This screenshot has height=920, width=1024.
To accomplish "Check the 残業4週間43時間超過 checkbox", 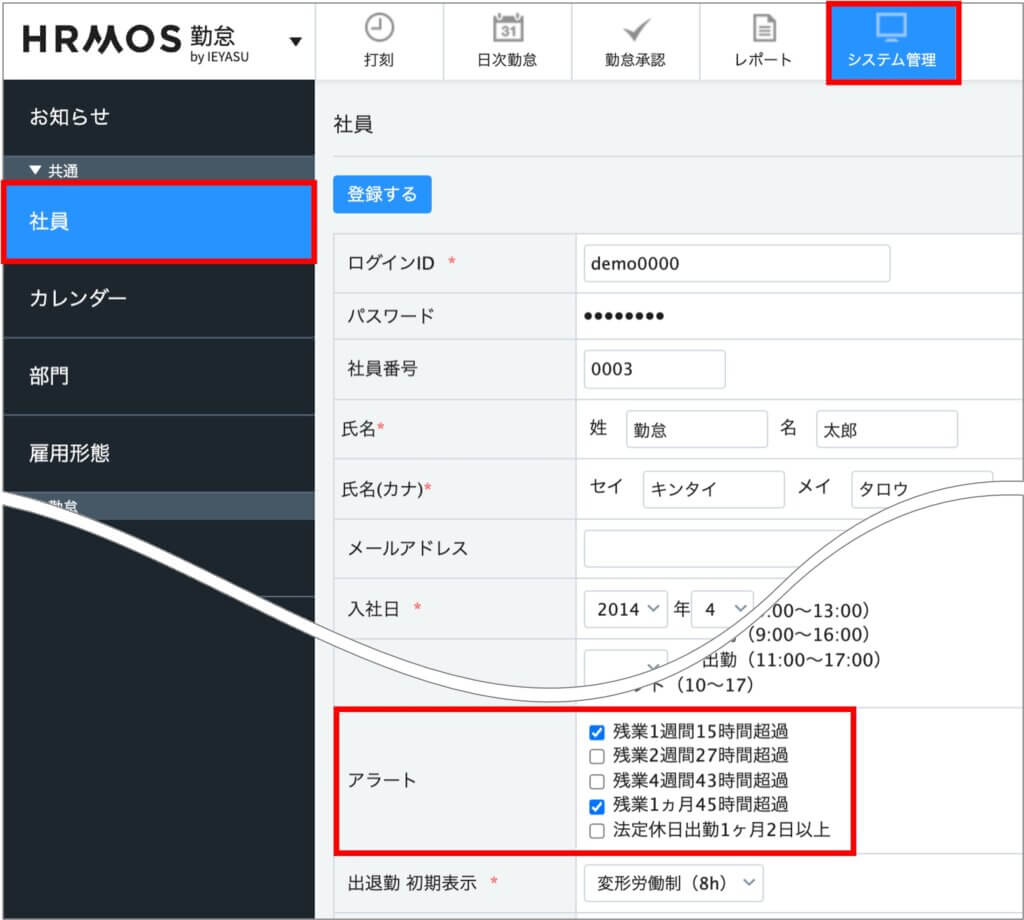I will [597, 781].
